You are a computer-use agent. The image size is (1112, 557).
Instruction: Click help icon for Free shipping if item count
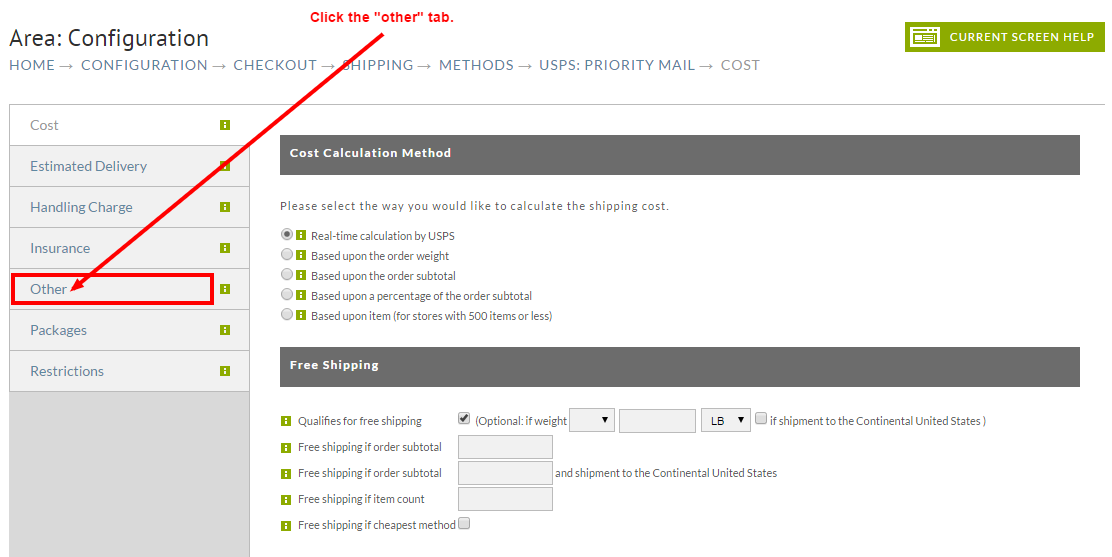coord(286,500)
